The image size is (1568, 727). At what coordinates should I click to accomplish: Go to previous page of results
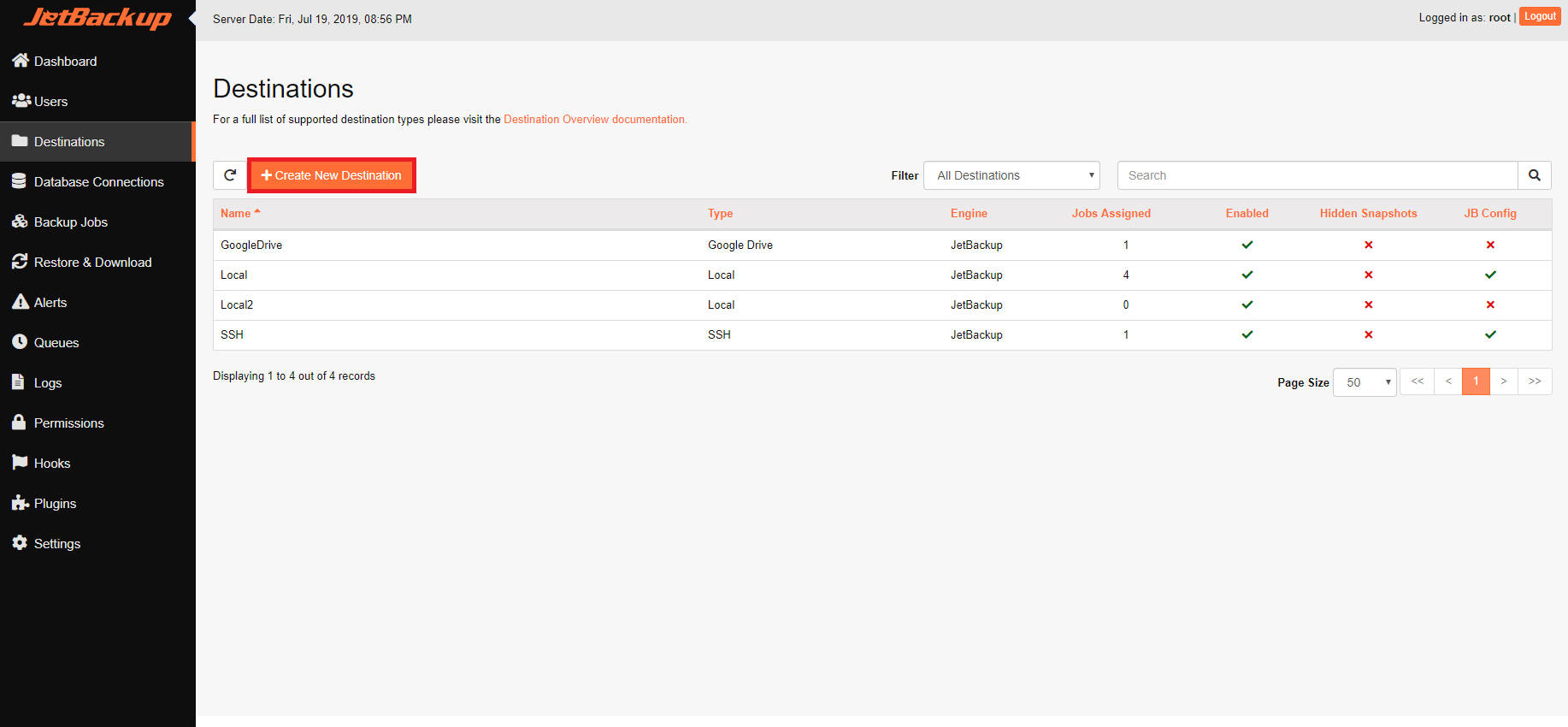[x=1448, y=381]
